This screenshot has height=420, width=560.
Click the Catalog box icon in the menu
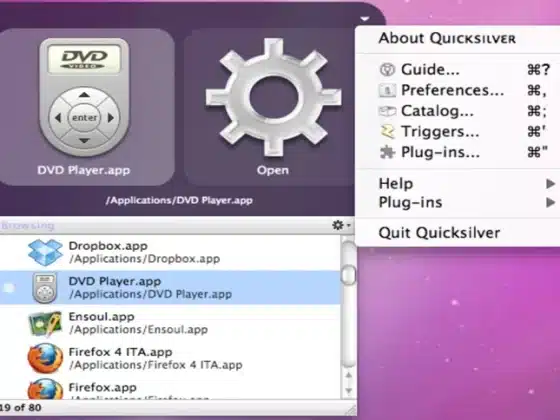387,111
